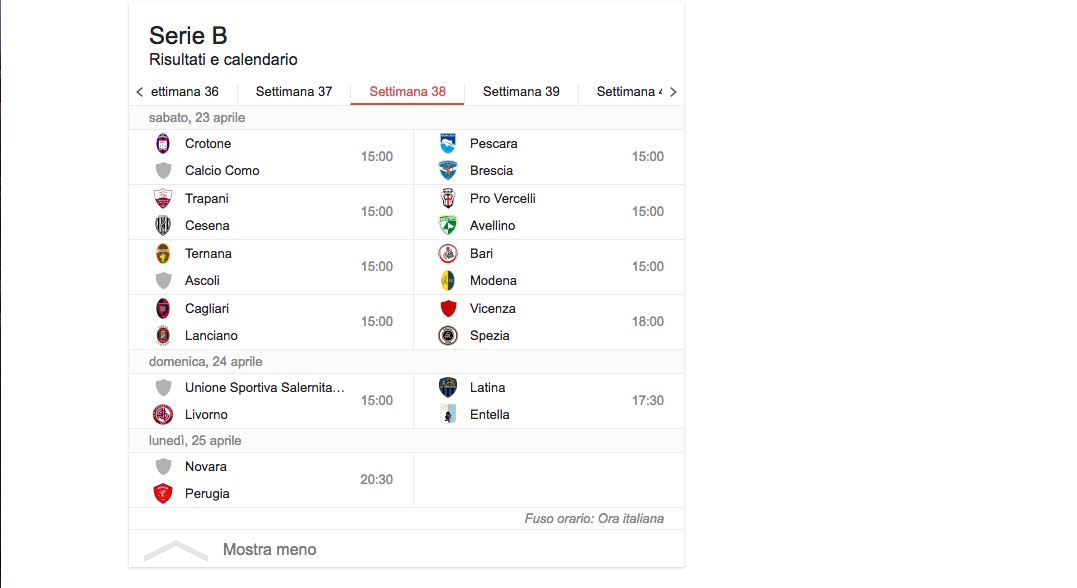Switch to Settimana 39 tab
This screenshot has height=588, width=1077.
click(521, 91)
